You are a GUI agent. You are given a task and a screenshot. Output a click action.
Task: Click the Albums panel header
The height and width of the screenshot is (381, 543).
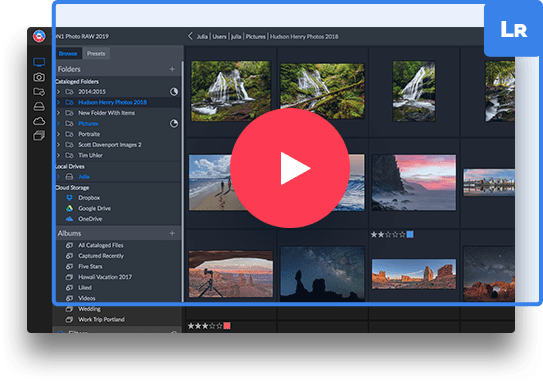[118, 233]
